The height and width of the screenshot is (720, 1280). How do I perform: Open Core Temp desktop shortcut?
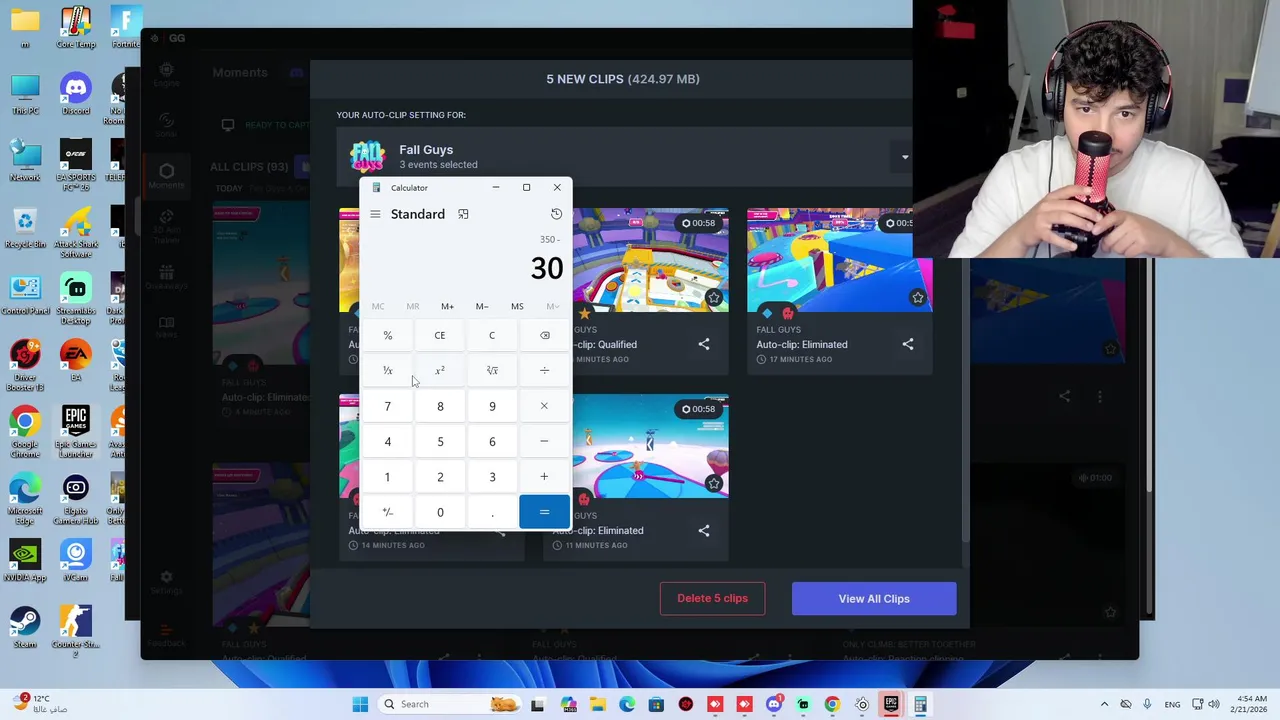click(76, 27)
